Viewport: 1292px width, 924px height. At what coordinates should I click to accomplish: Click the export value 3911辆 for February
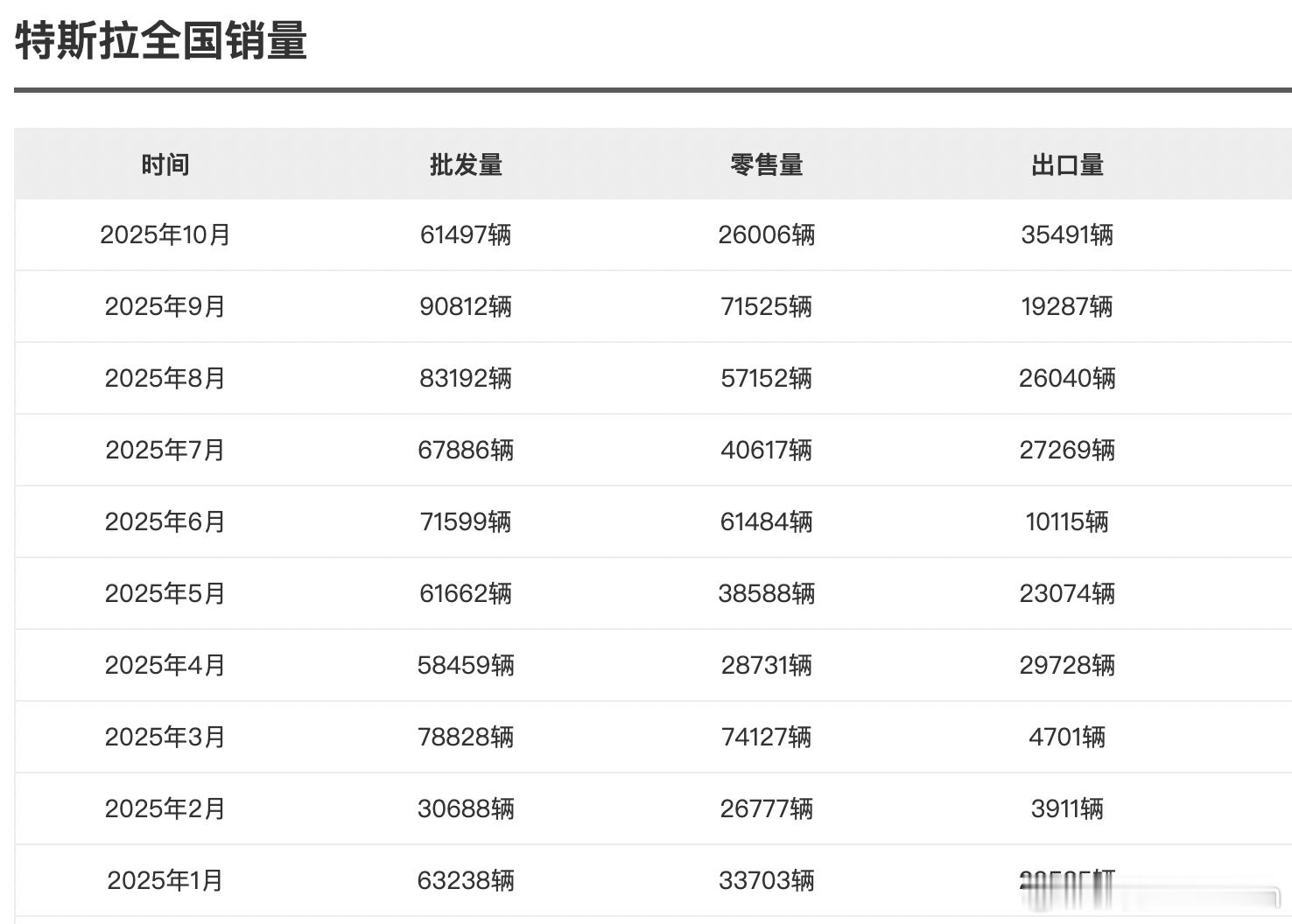1068,808
